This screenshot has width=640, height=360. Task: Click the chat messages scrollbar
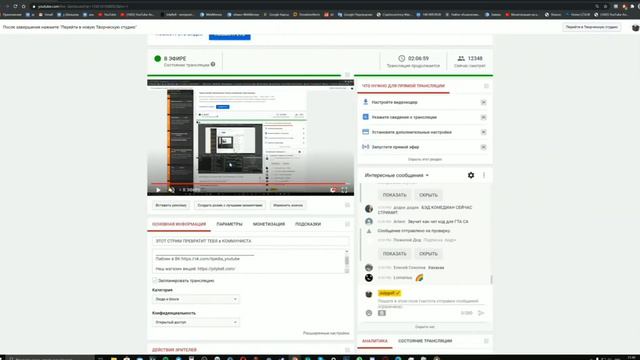[491, 280]
